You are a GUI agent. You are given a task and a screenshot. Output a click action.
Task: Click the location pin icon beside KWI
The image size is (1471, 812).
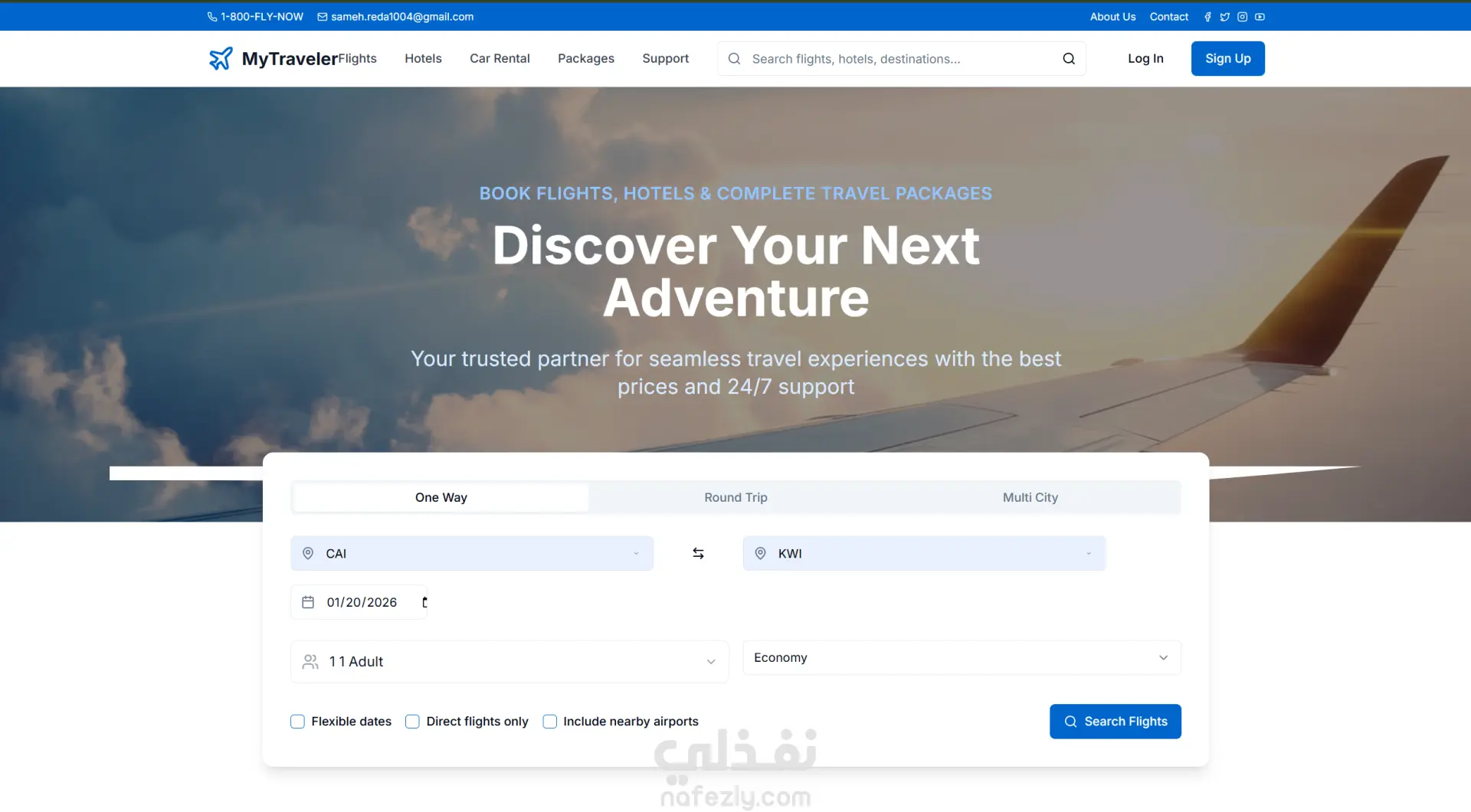point(760,553)
